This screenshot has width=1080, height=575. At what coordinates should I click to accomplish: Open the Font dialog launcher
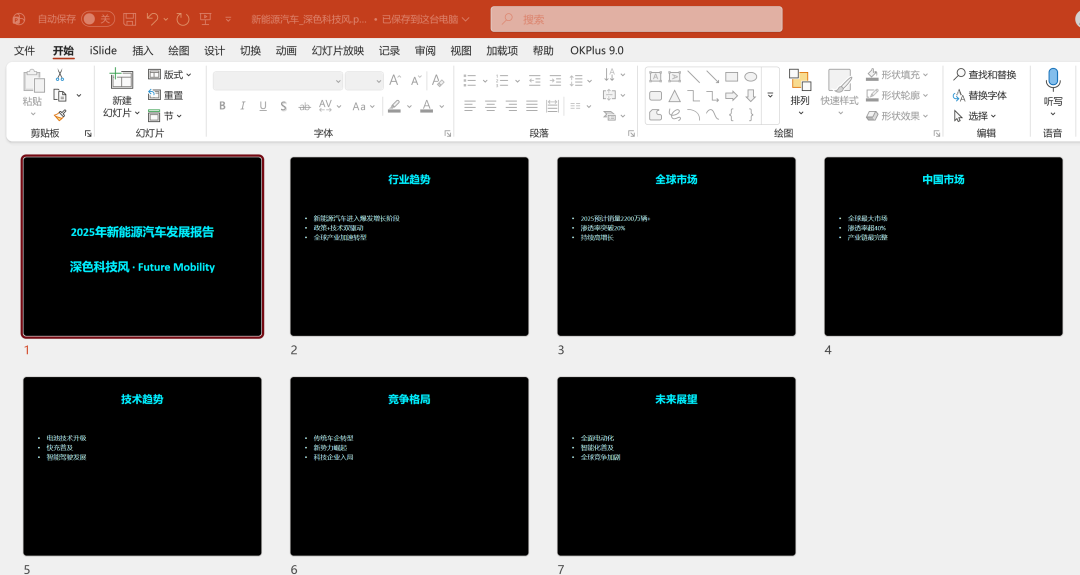[x=448, y=134]
